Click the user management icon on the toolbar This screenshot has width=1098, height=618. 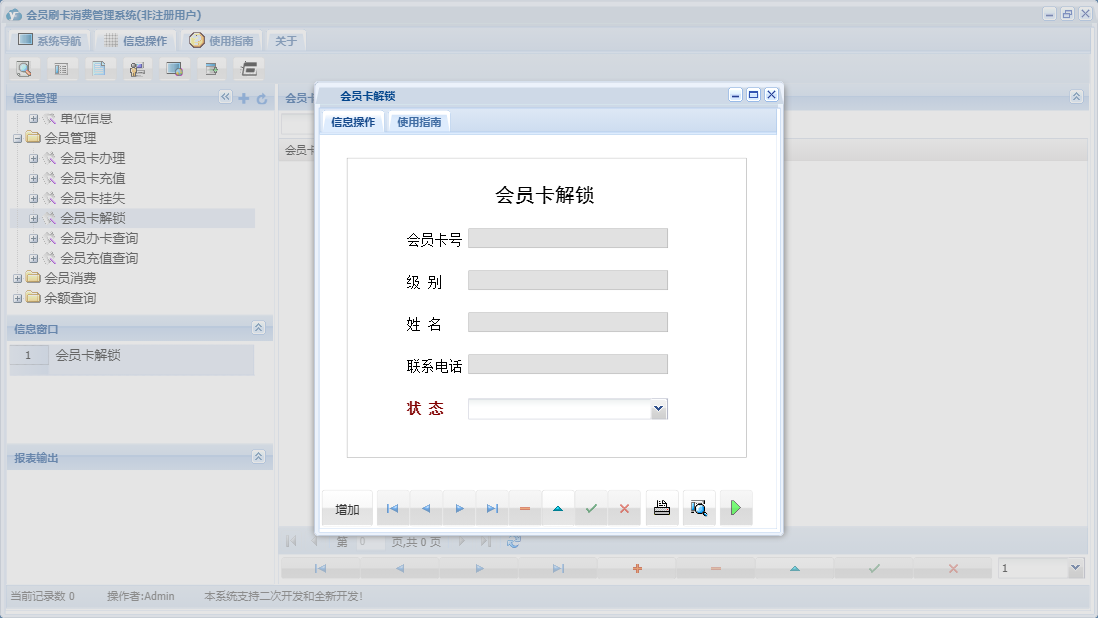coord(137,68)
